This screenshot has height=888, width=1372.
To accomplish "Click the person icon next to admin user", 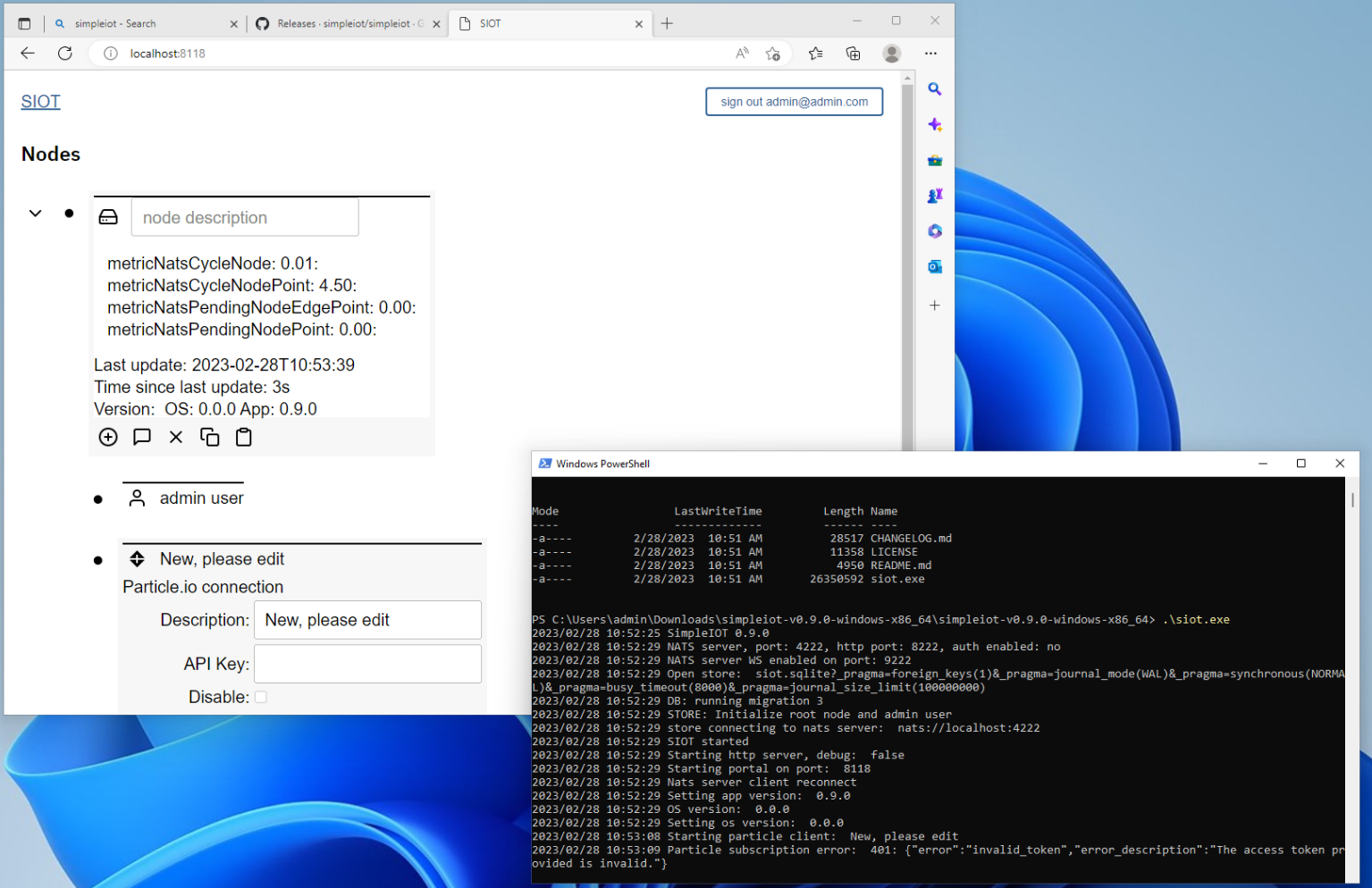I will (136, 498).
